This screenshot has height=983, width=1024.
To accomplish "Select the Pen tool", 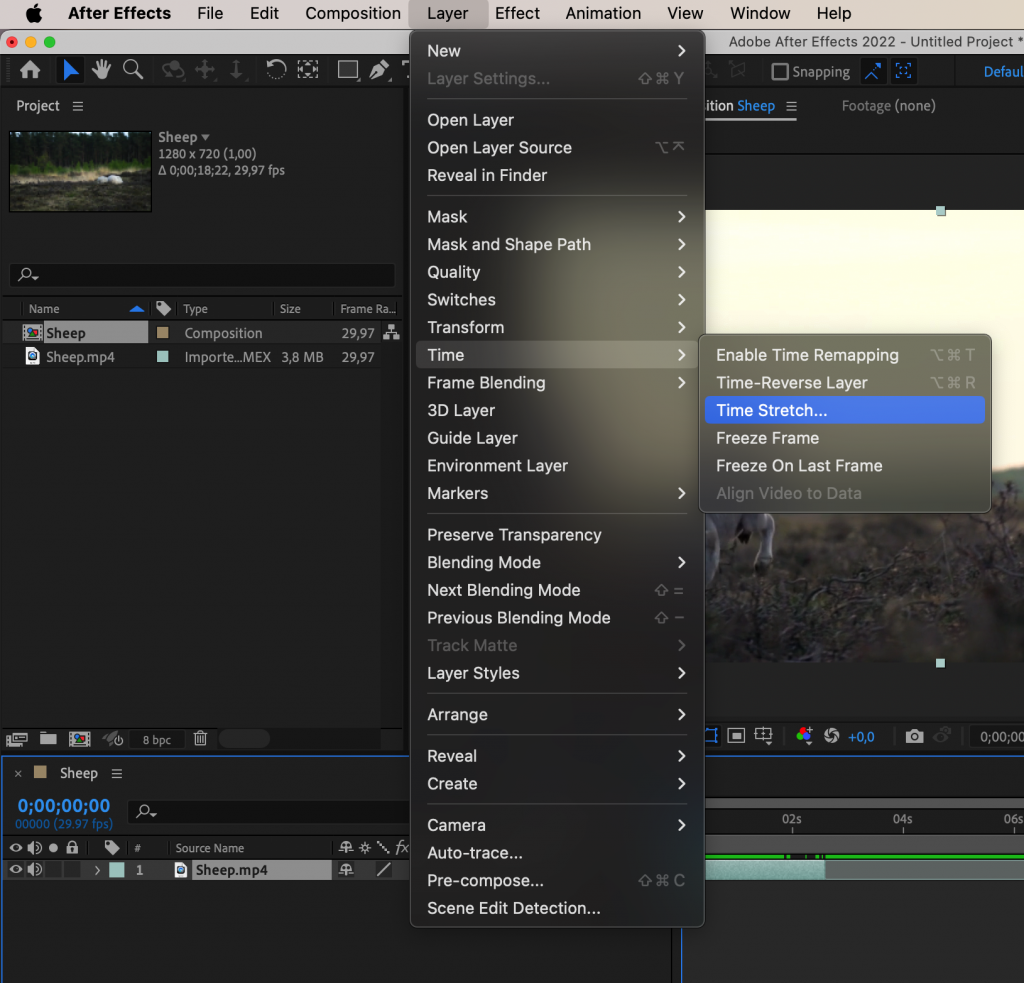I will pyautogui.click(x=379, y=71).
